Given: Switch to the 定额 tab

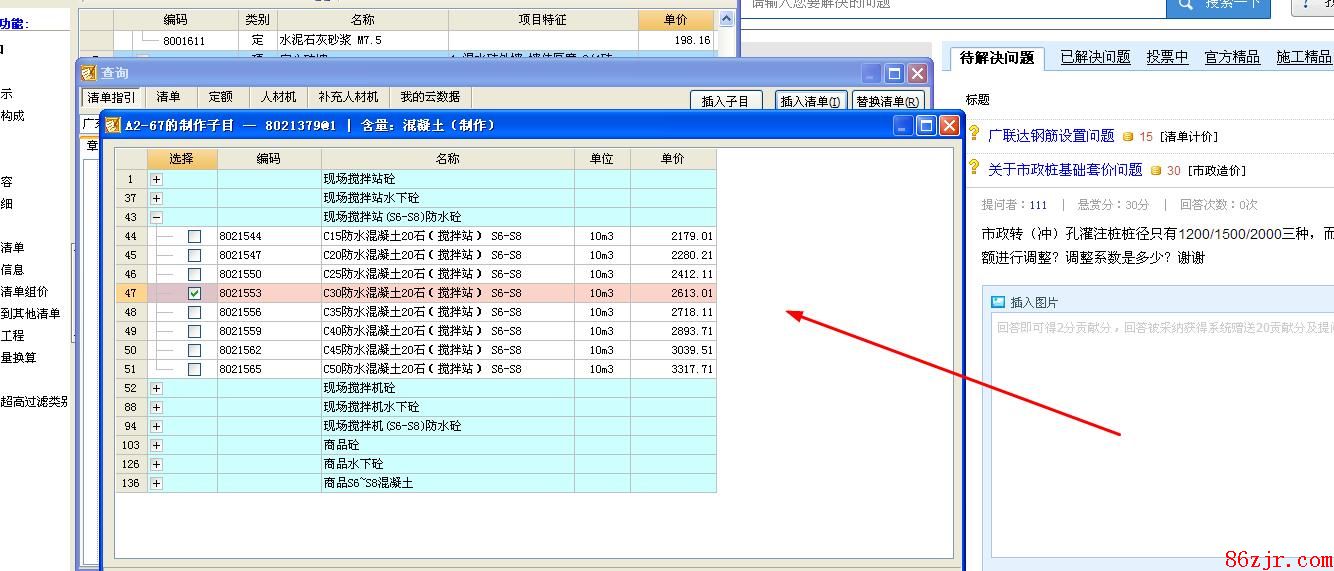Looking at the screenshot, I should pyautogui.click(x=220, y=97).
